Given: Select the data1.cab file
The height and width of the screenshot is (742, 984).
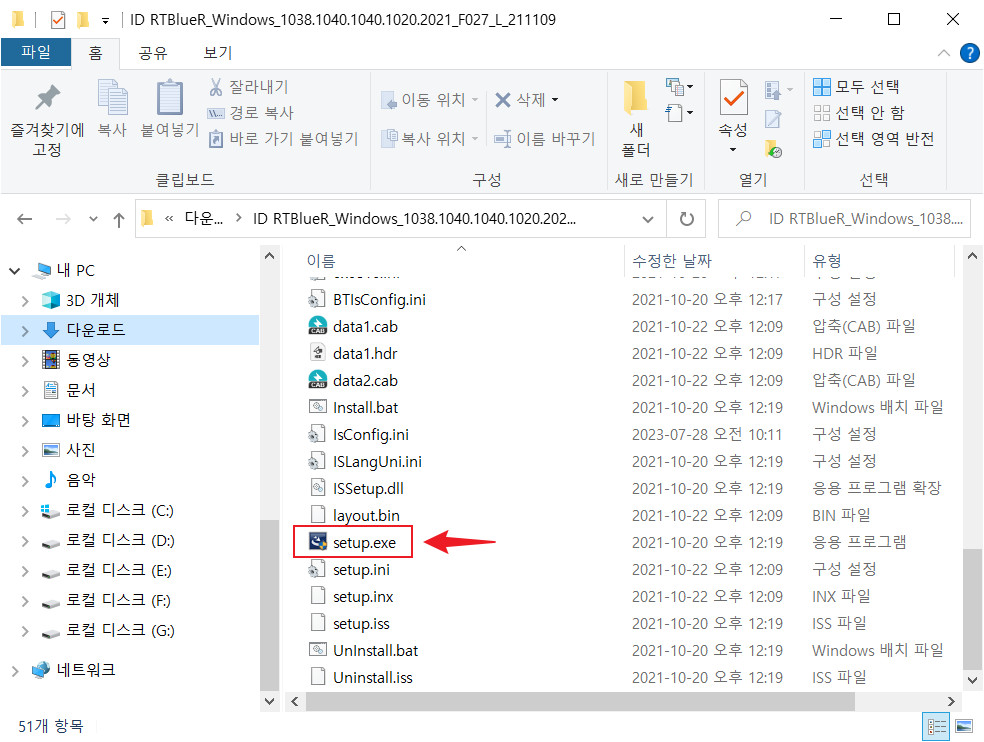Looking at the screenshot, I should point(365,326).
